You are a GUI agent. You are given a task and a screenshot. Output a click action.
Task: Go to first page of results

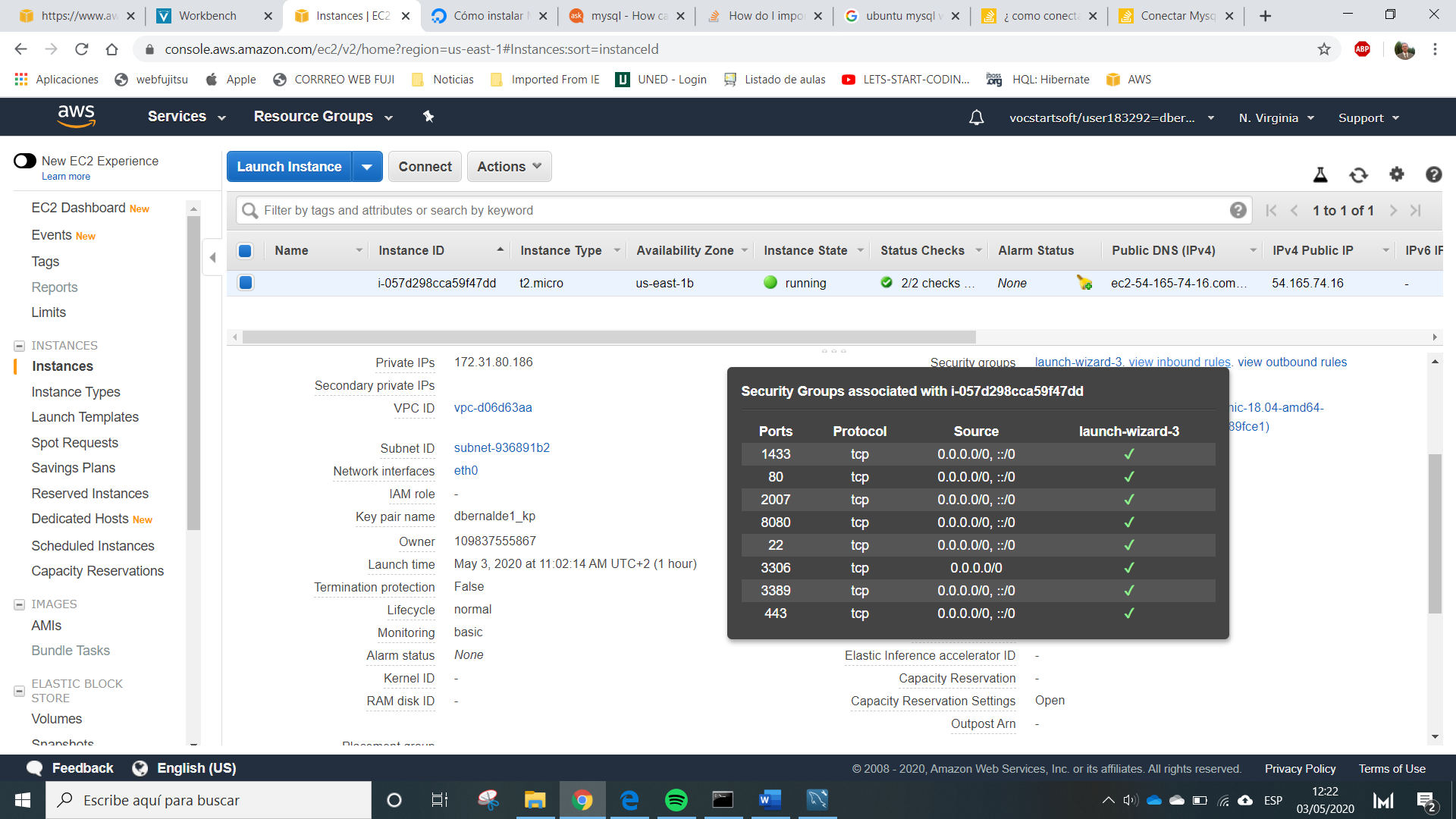[1272, 211]
